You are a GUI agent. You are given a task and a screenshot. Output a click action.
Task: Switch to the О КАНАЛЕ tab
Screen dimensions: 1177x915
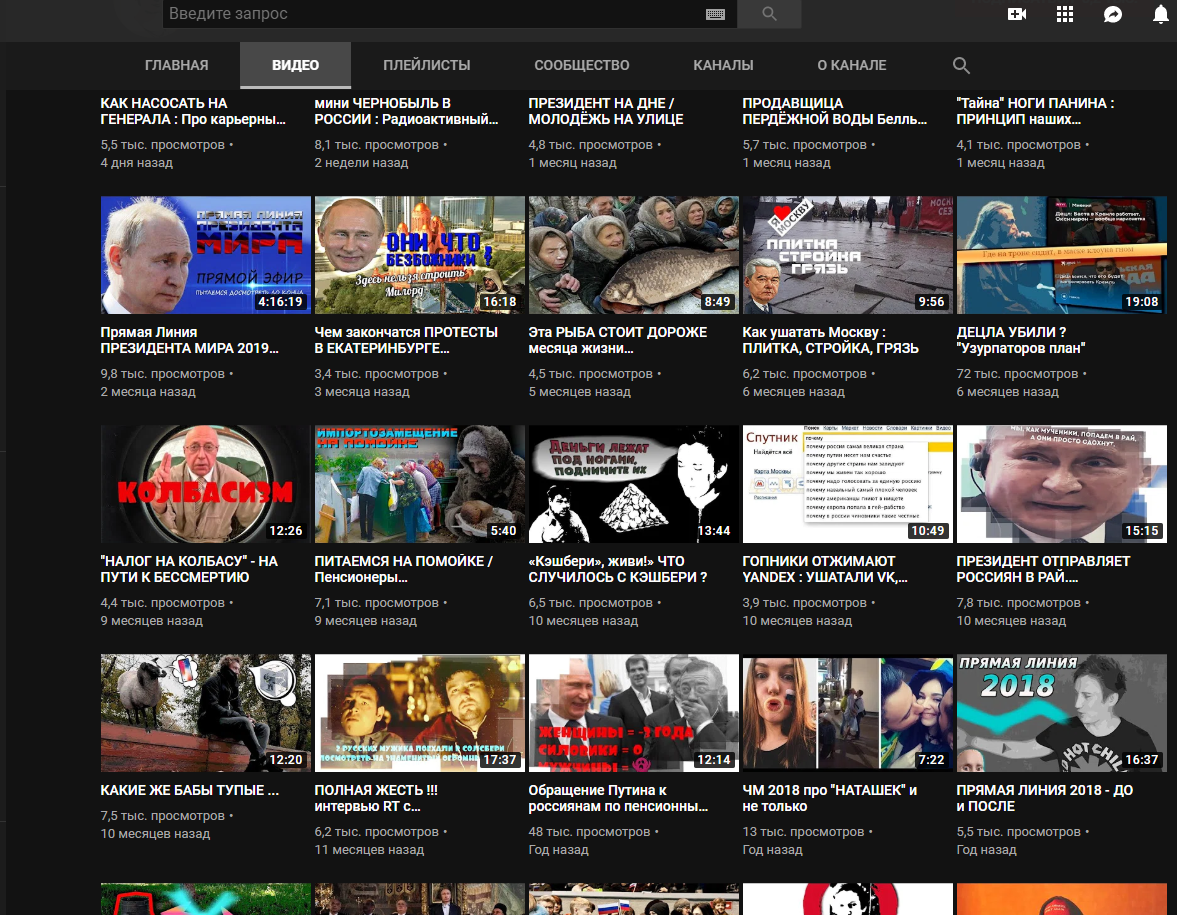pyautogui.click(x=852, y=65)
